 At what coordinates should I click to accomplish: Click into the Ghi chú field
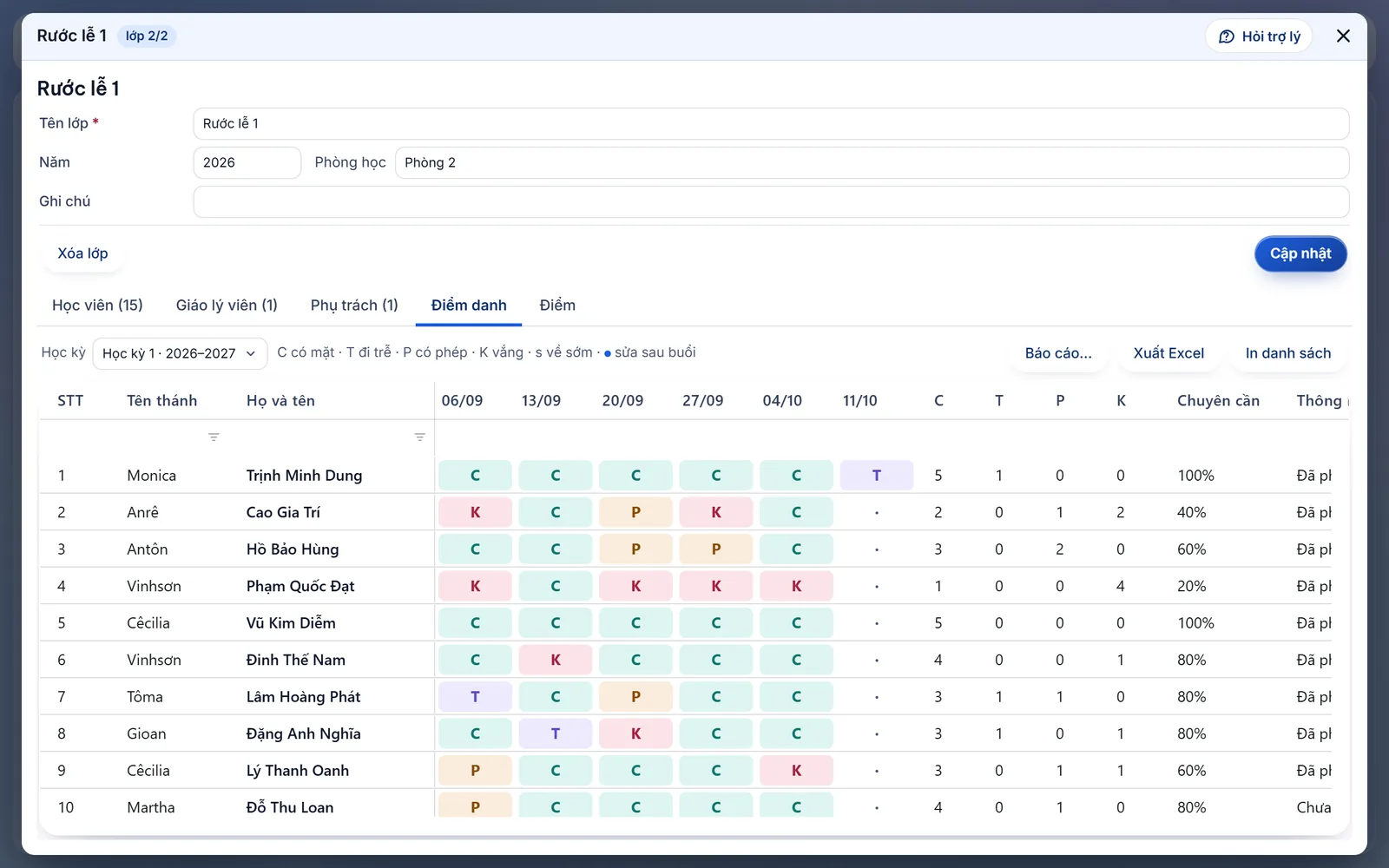click(x=771, y=201)
